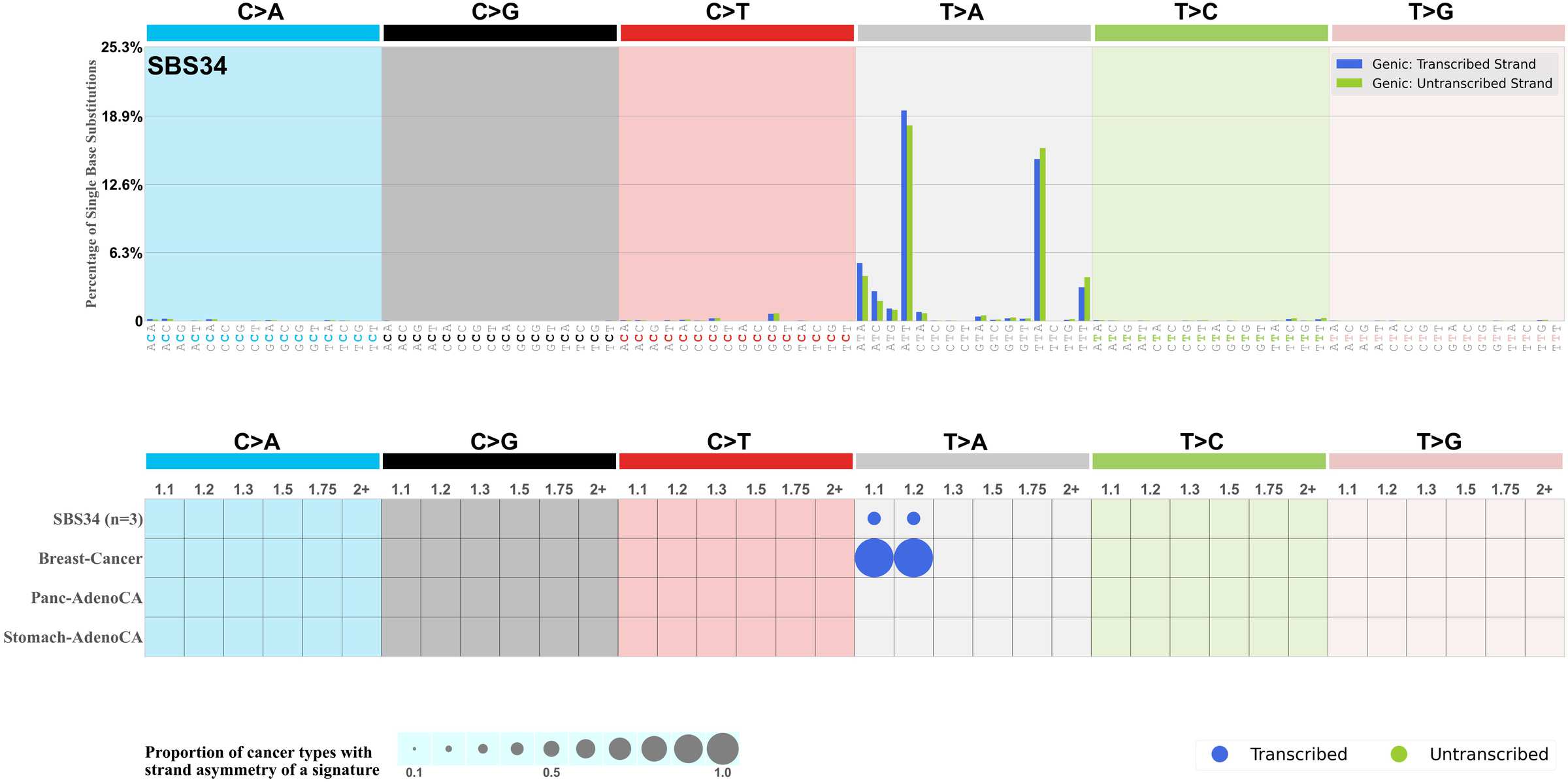Click the T>G heading in the top chart
Image resolution: width=1568 pixels, height=782 pixels.
[1430, 12]
